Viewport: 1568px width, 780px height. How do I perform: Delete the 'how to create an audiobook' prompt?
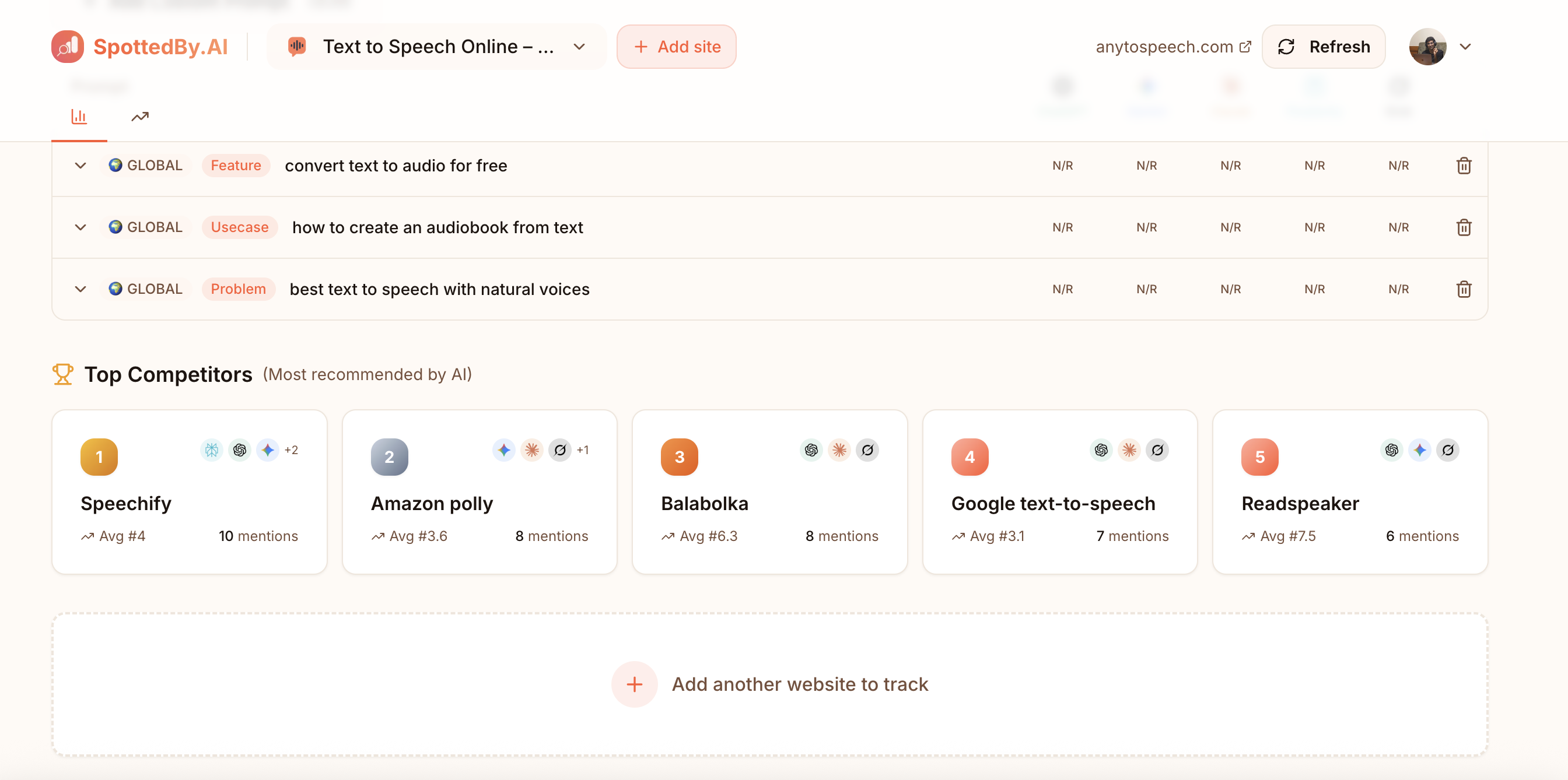[x=1464, y=227]
